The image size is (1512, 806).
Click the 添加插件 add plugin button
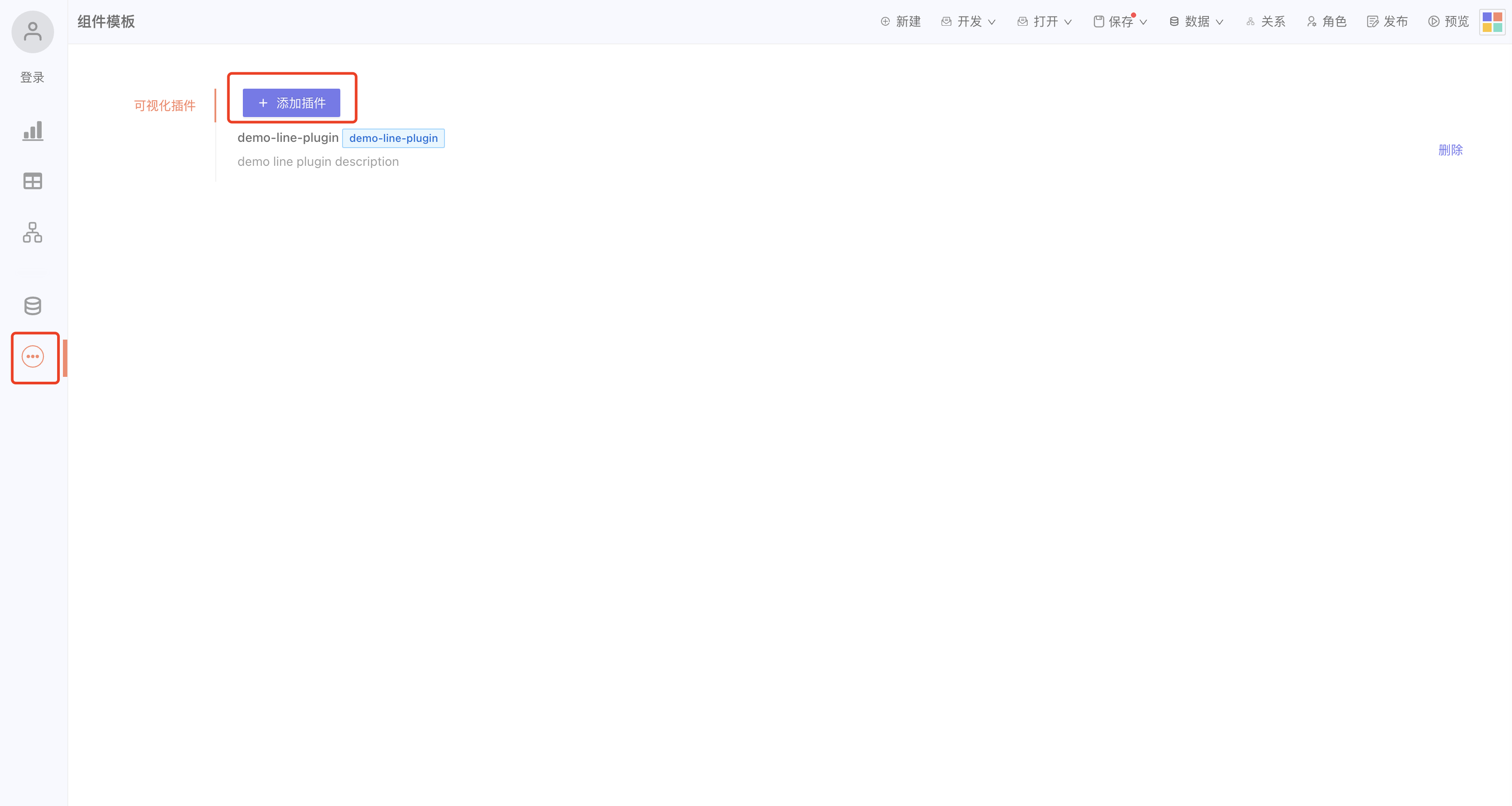tap(291, 103)
